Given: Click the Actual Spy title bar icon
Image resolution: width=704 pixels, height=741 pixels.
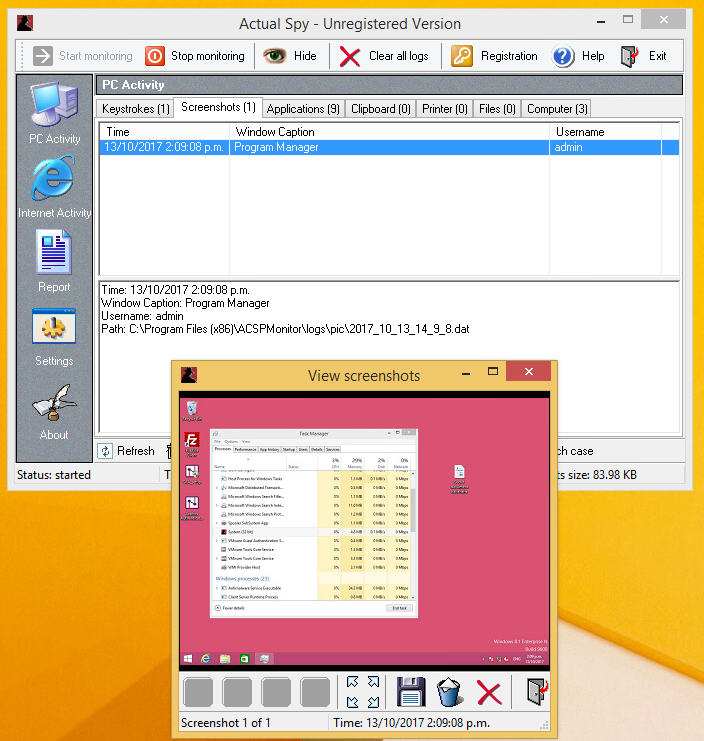Looking at the screenshot, I should pyautogui.click(x=25, y=23).
